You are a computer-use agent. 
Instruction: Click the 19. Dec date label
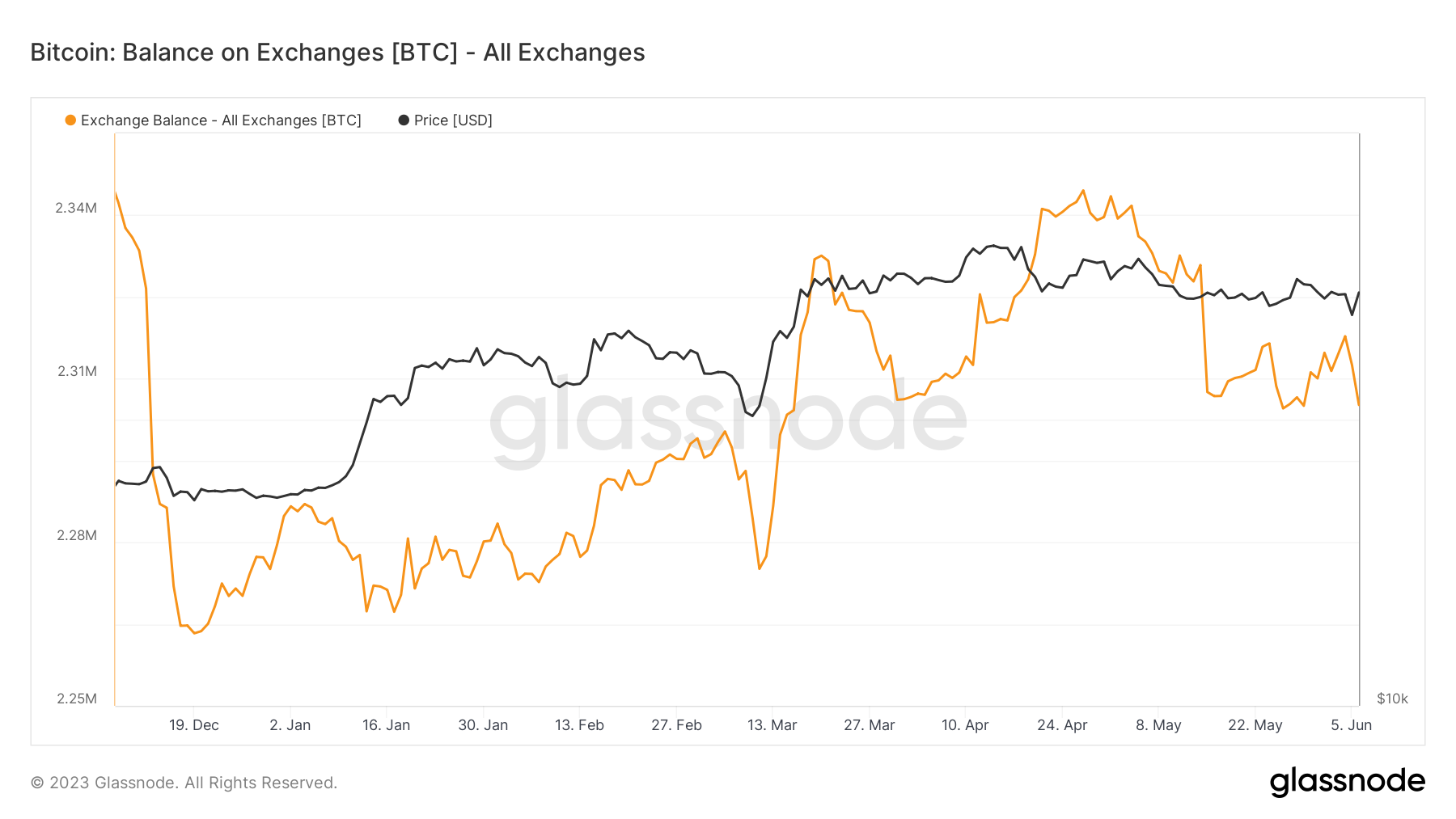click(x=194, y=725)
